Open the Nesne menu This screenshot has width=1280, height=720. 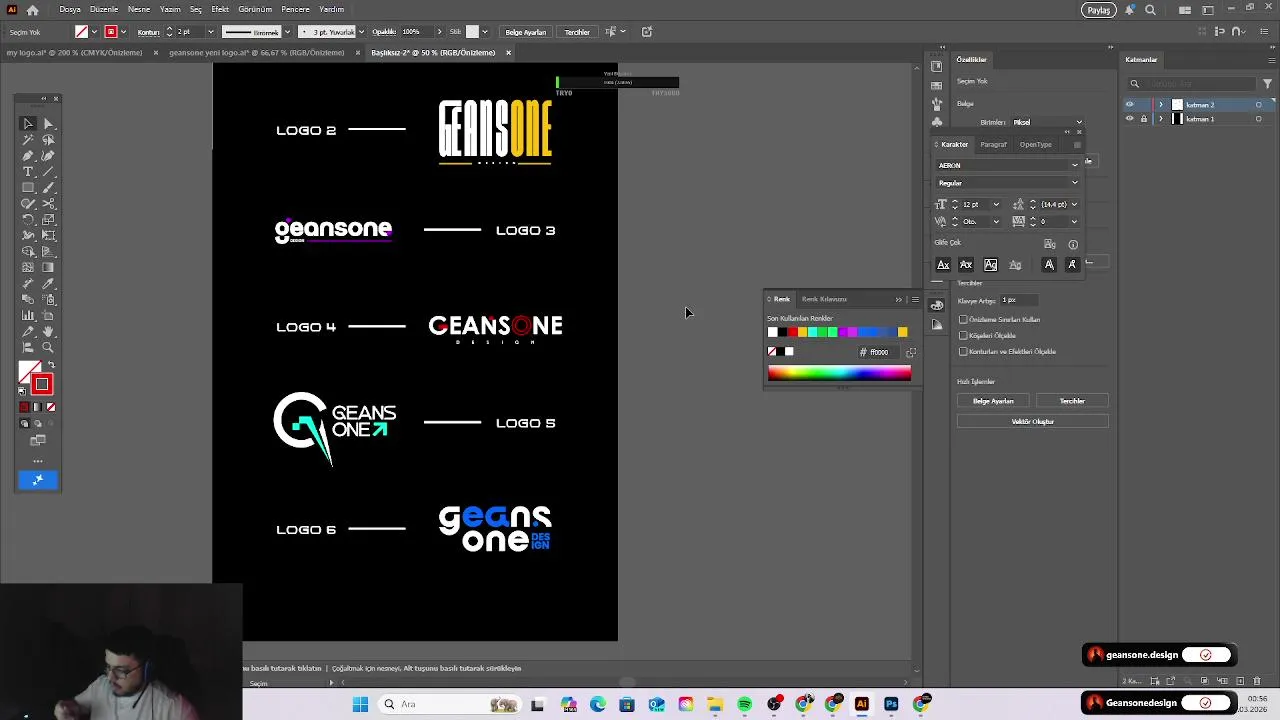point(139,9)
